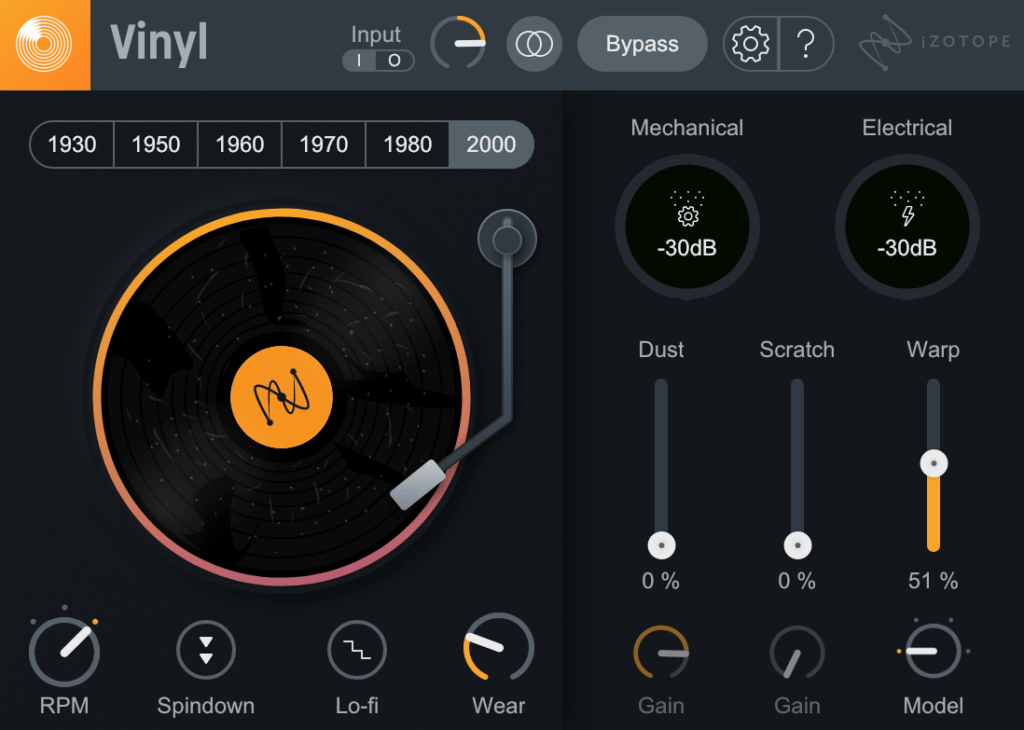Adjust the Warp slider handle

(933, 461)
